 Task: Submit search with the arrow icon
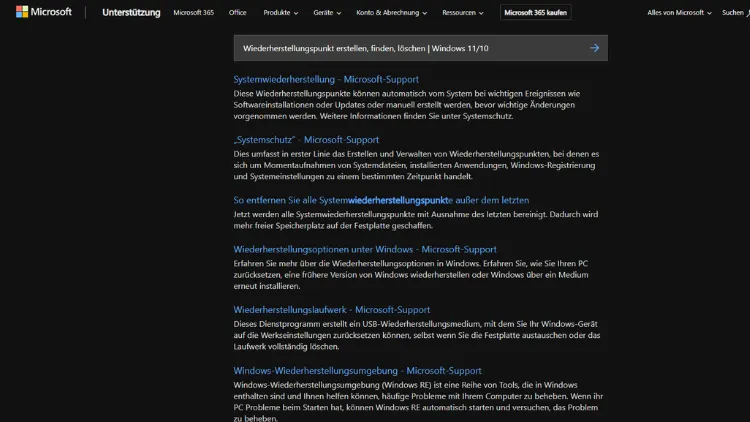point(594,48)
